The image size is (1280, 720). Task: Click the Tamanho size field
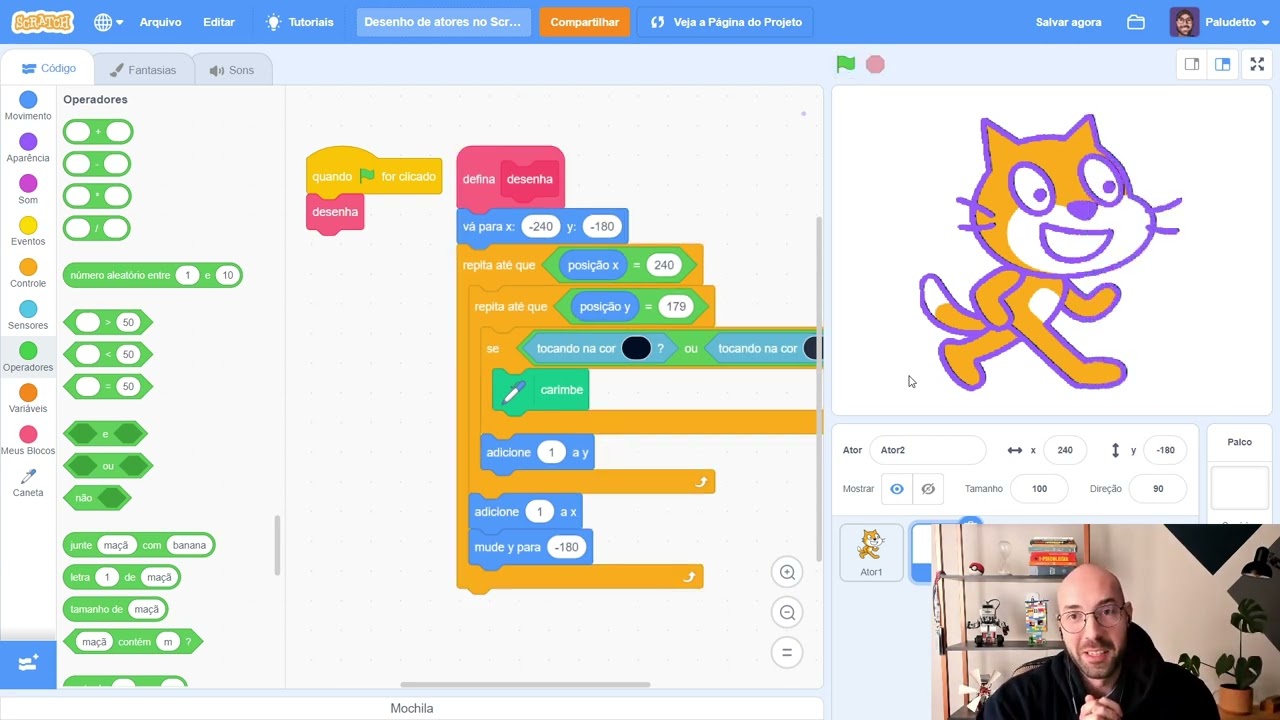point(1039,489)
